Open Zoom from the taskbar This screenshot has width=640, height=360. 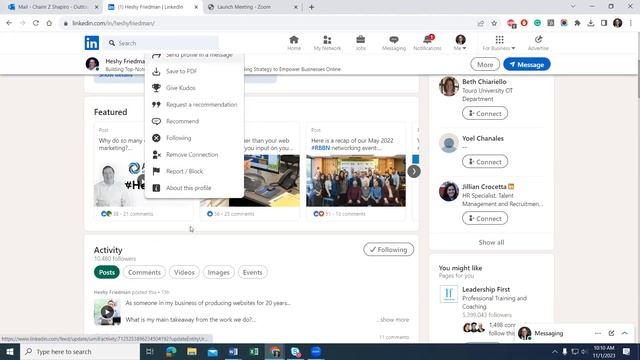316,351
